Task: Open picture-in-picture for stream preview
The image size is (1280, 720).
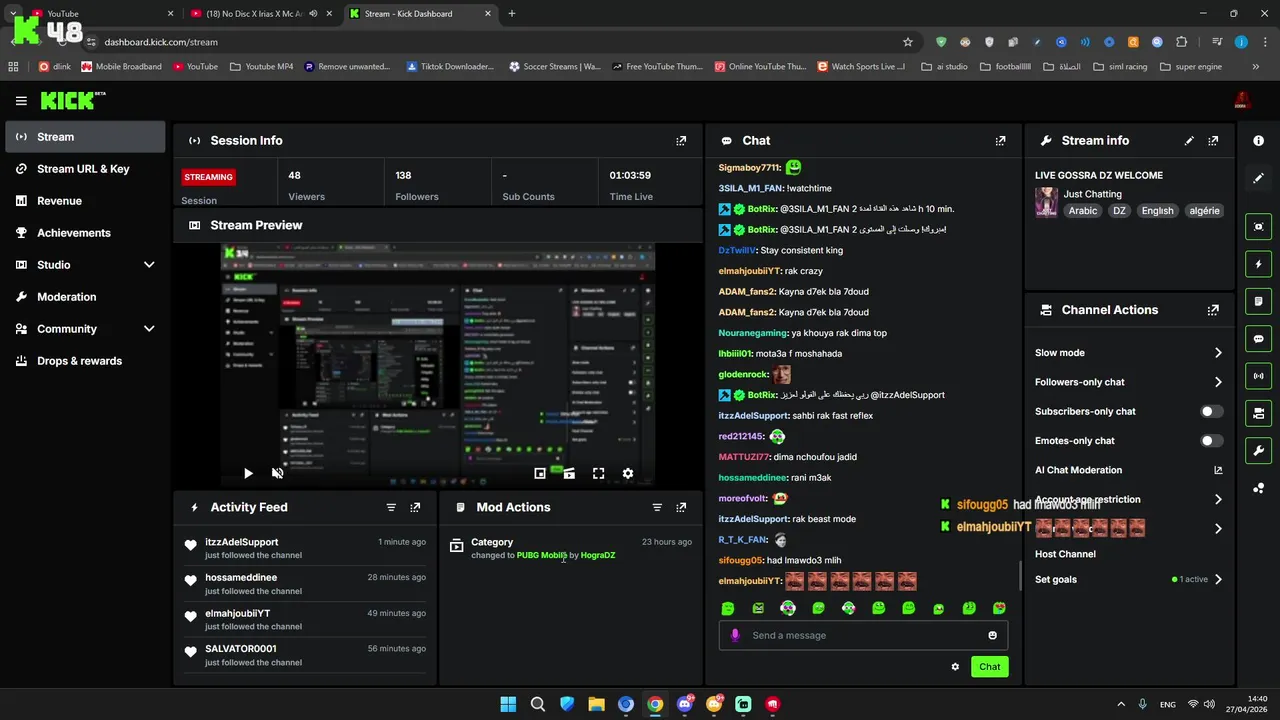Action: pyautogui.click(x=540, y=474)
